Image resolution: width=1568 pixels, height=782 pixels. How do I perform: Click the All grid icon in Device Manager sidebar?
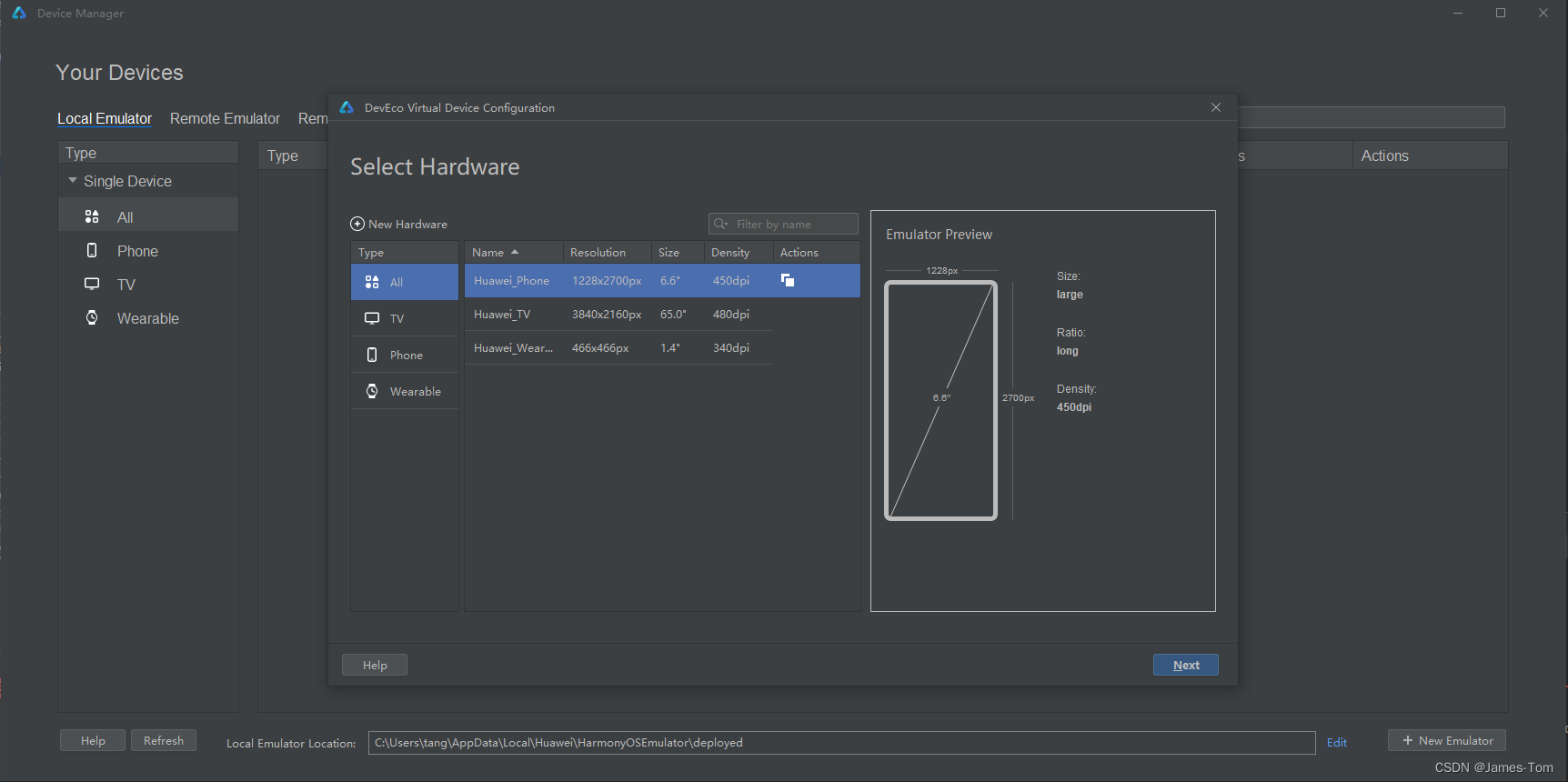point(92,216)
